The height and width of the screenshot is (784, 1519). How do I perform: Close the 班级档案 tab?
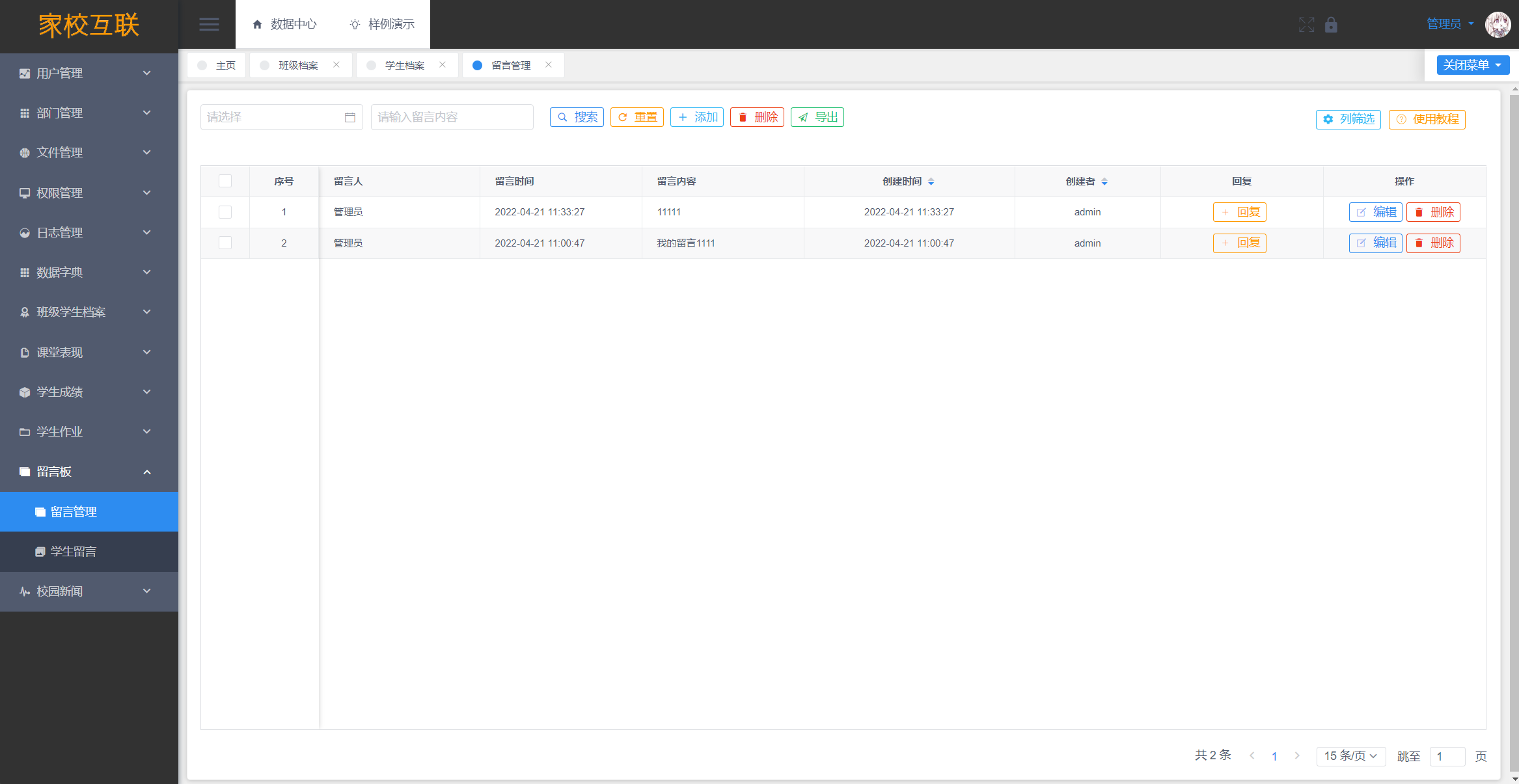tap(336, 64)
